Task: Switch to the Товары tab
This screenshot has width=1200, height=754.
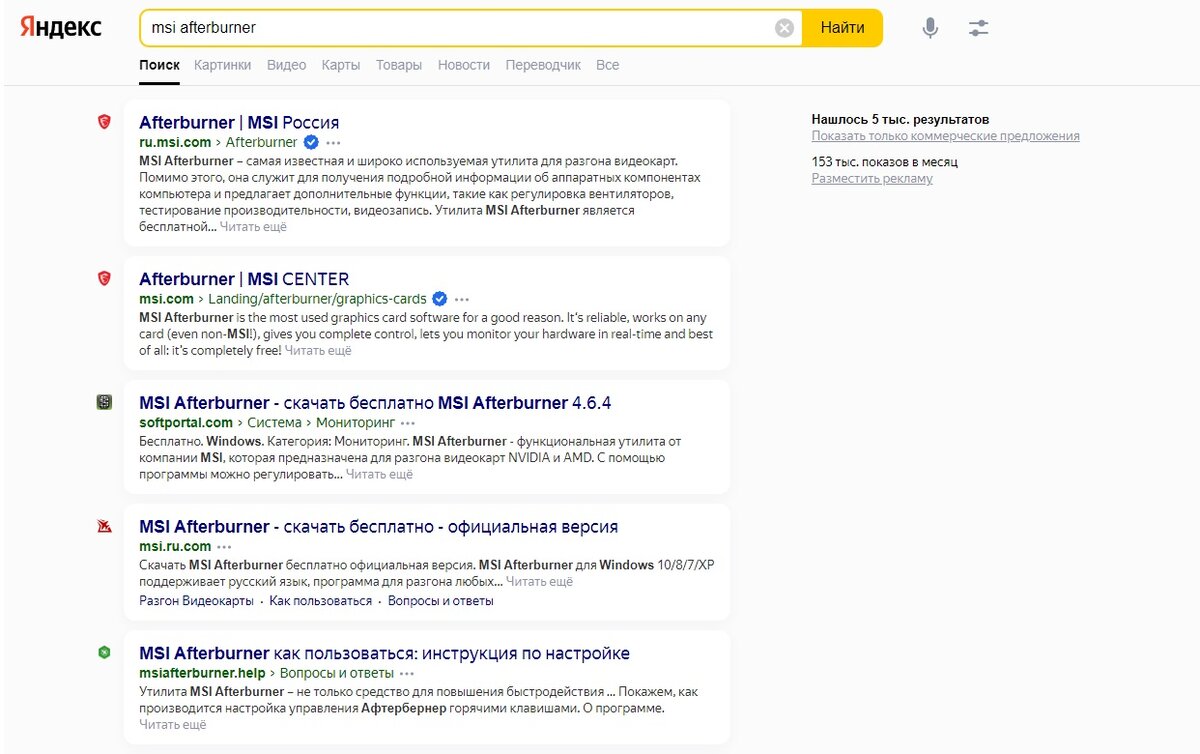Action: coord(399,65)
